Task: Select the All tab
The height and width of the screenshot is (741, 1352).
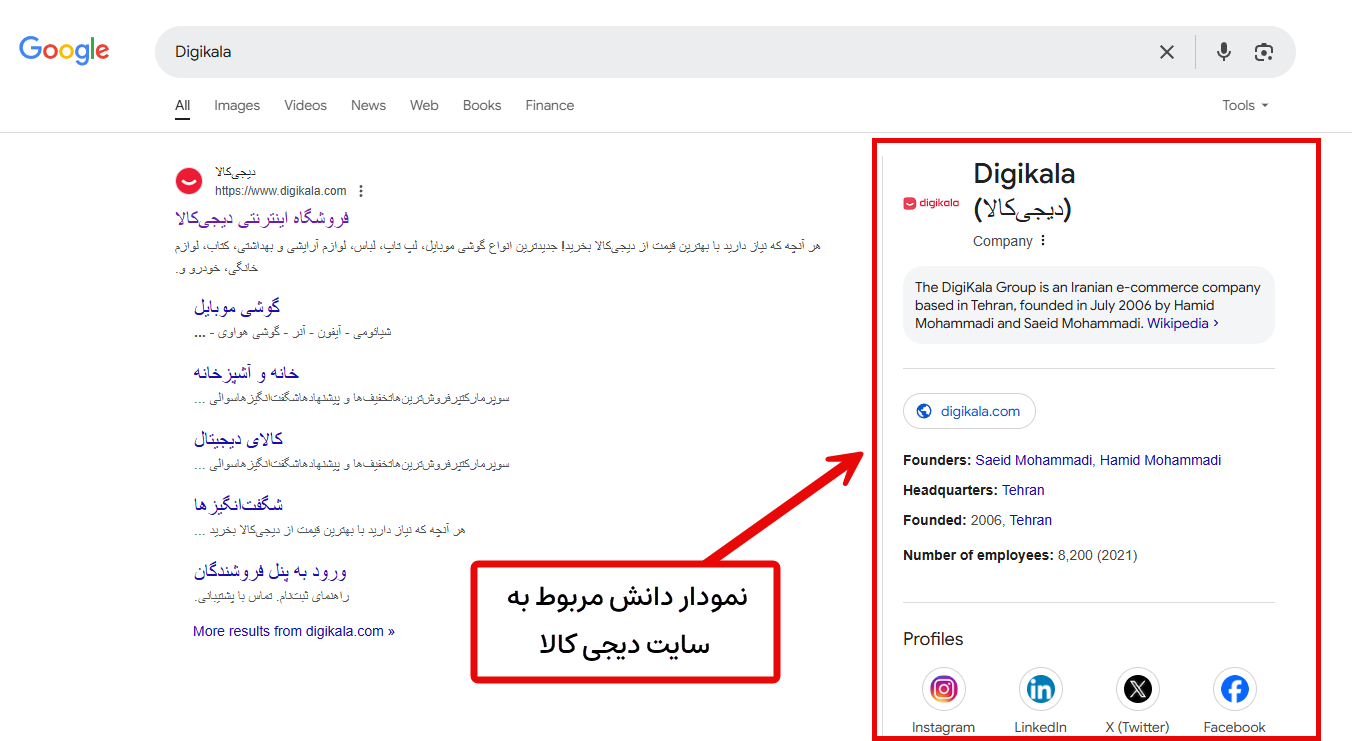Action: tap(182, 105)
